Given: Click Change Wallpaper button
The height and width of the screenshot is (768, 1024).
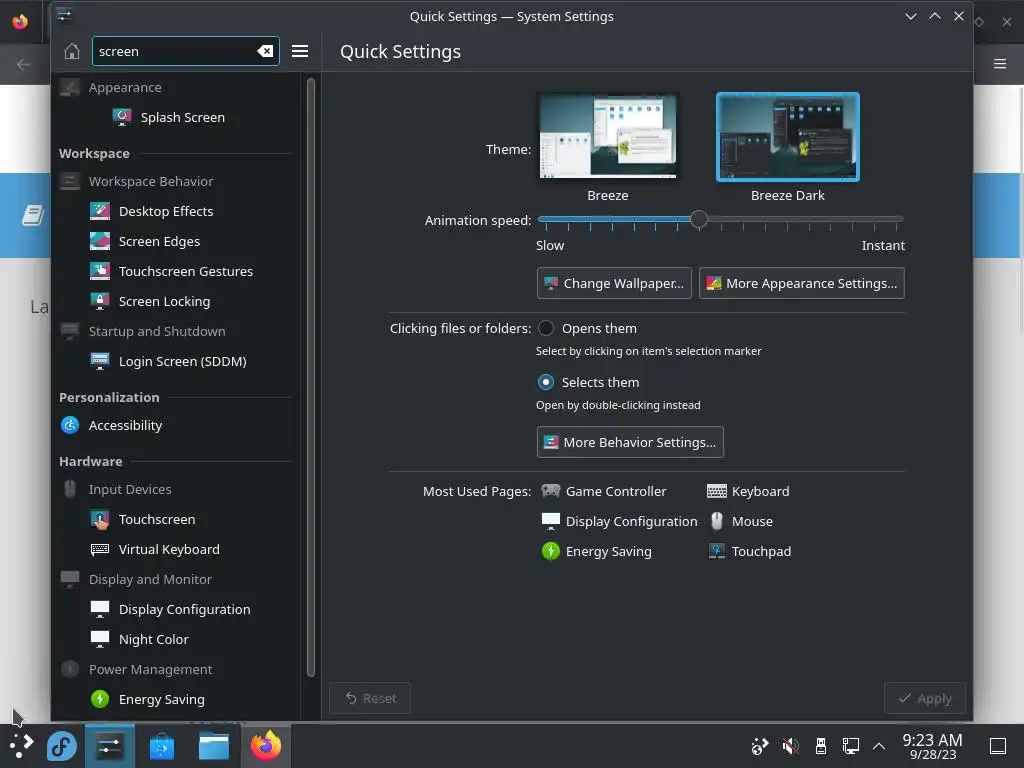Looking at the screenshot, I should click(x=614, y=283).
